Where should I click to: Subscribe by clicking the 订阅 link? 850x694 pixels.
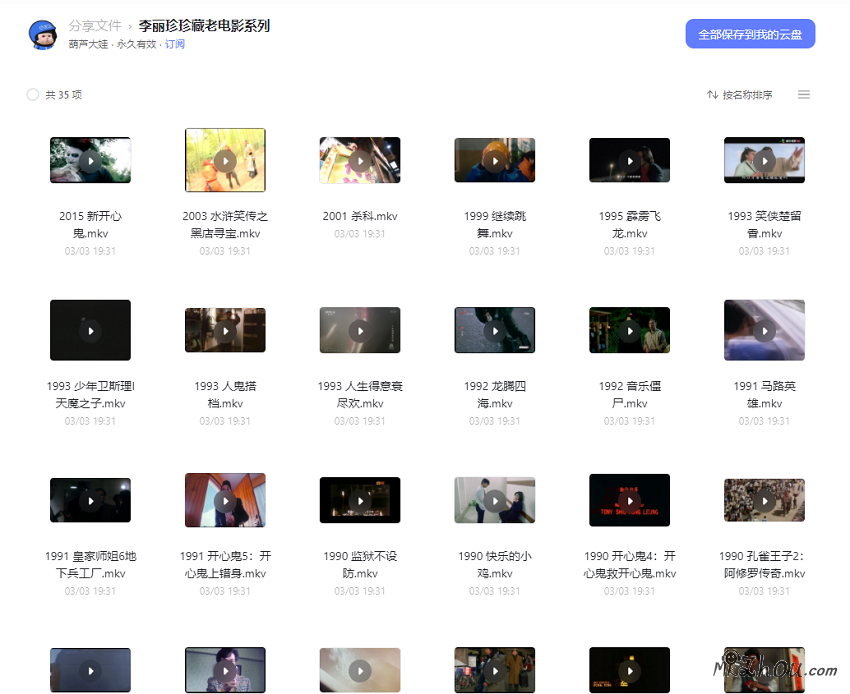point(174,44)
